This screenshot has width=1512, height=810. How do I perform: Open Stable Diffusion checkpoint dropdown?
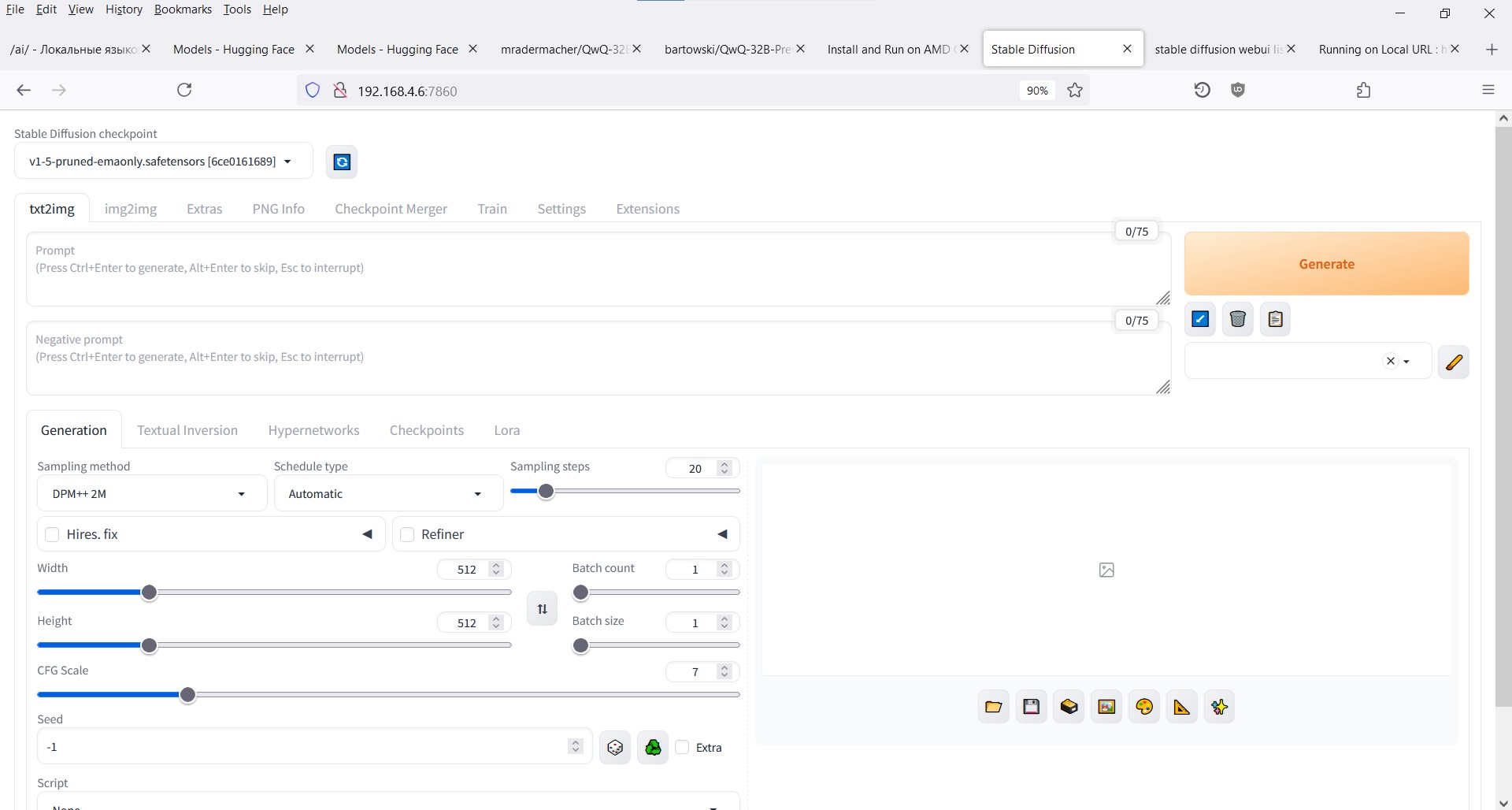(x=163, y=162)
